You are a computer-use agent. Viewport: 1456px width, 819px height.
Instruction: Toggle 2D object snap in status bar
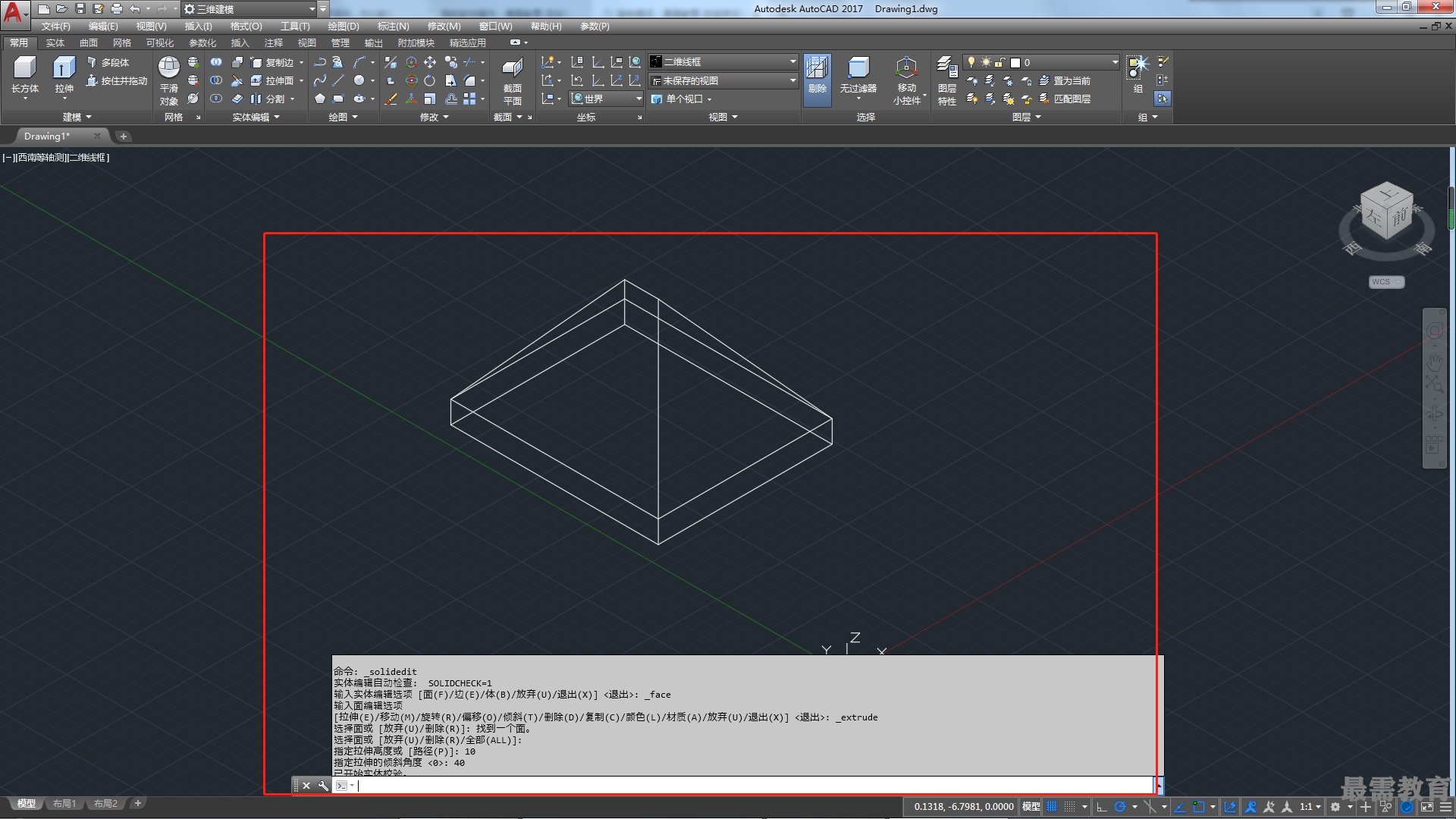(x=1198, y=807)
